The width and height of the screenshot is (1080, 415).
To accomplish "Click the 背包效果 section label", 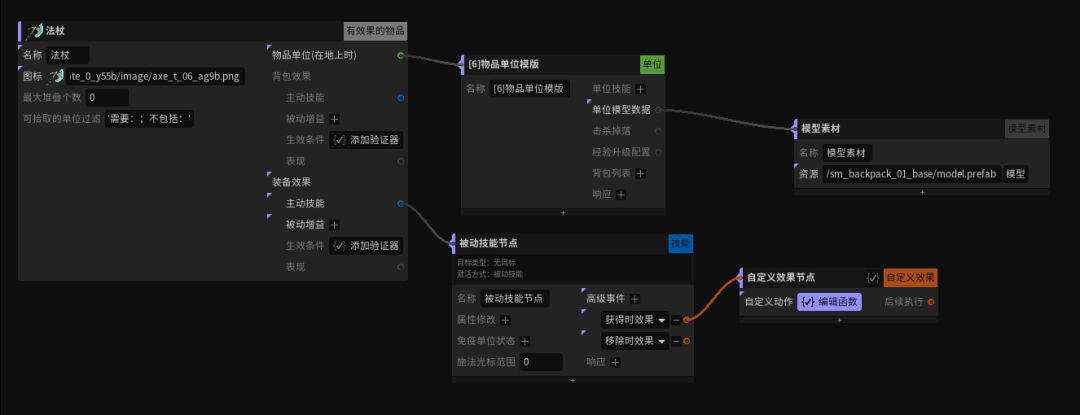I will point(291,76).
